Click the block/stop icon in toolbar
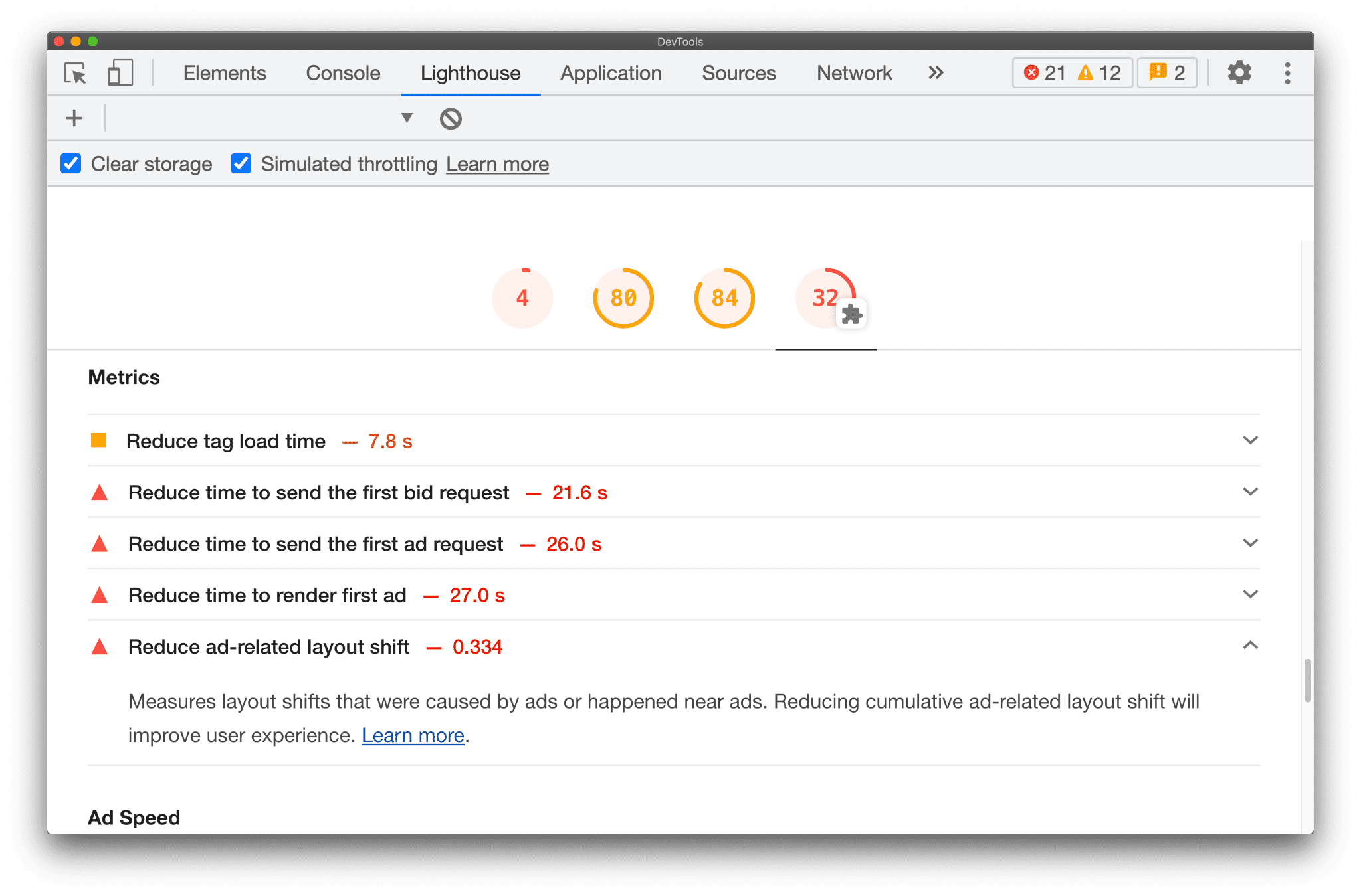Viewport: 1361px width, 896px height. tap(451, 117)
